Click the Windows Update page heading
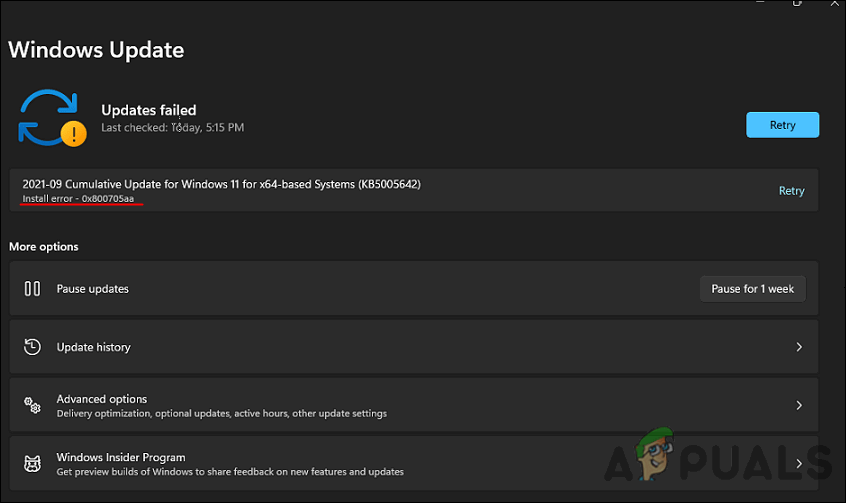Image resolution: width=846 pixels, height=503 pixels. tap(96, 49)
